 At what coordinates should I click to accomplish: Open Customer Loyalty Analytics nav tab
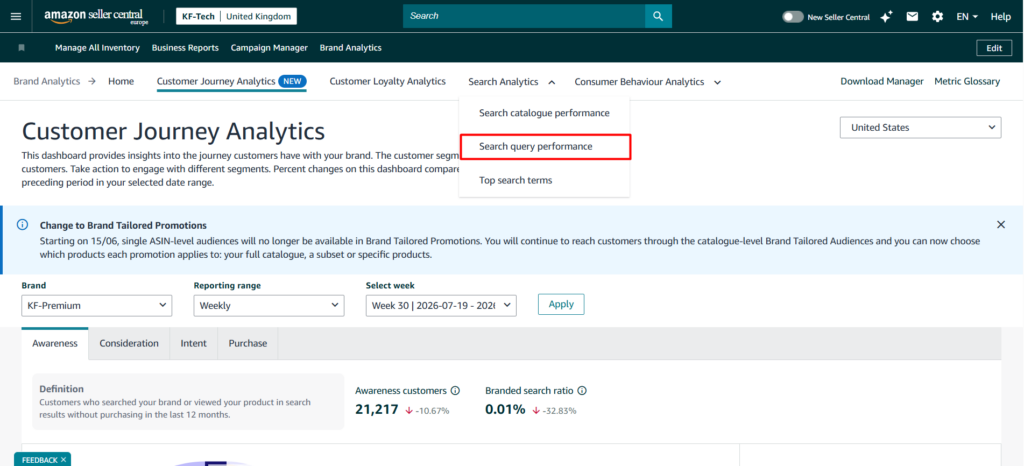tap(387, 82)
